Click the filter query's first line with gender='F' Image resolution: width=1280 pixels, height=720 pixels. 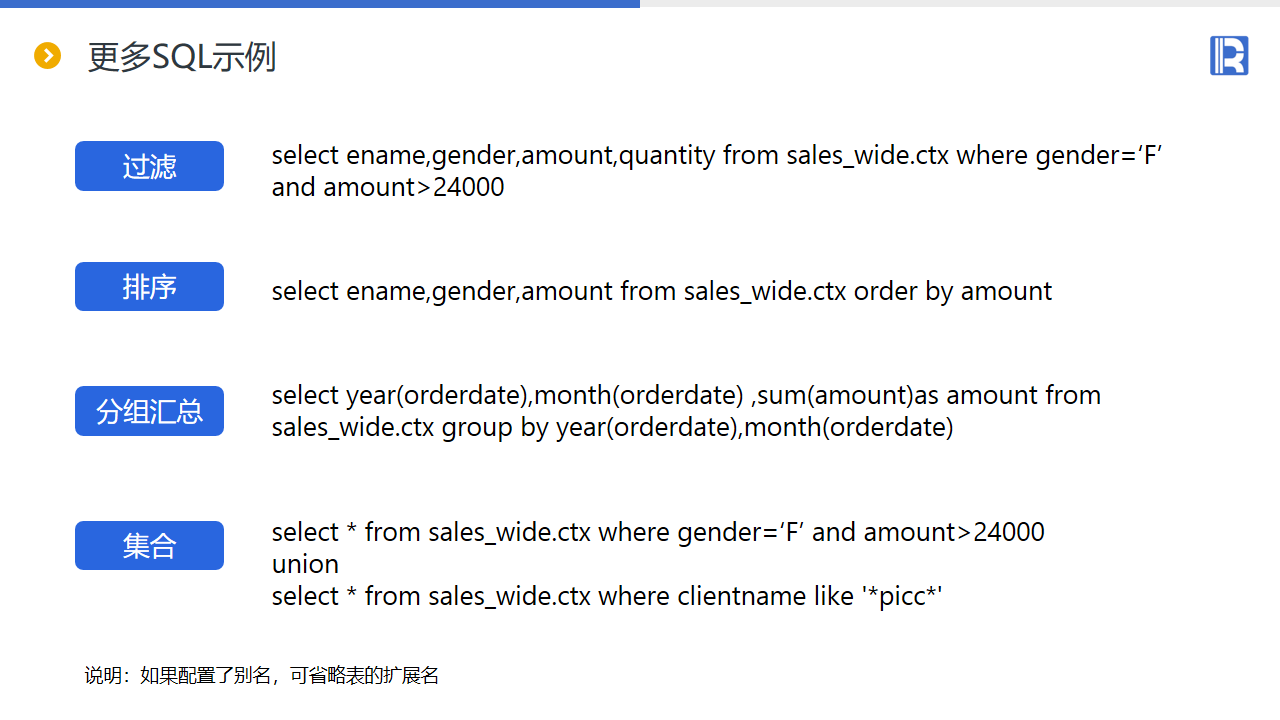[716, 156]
